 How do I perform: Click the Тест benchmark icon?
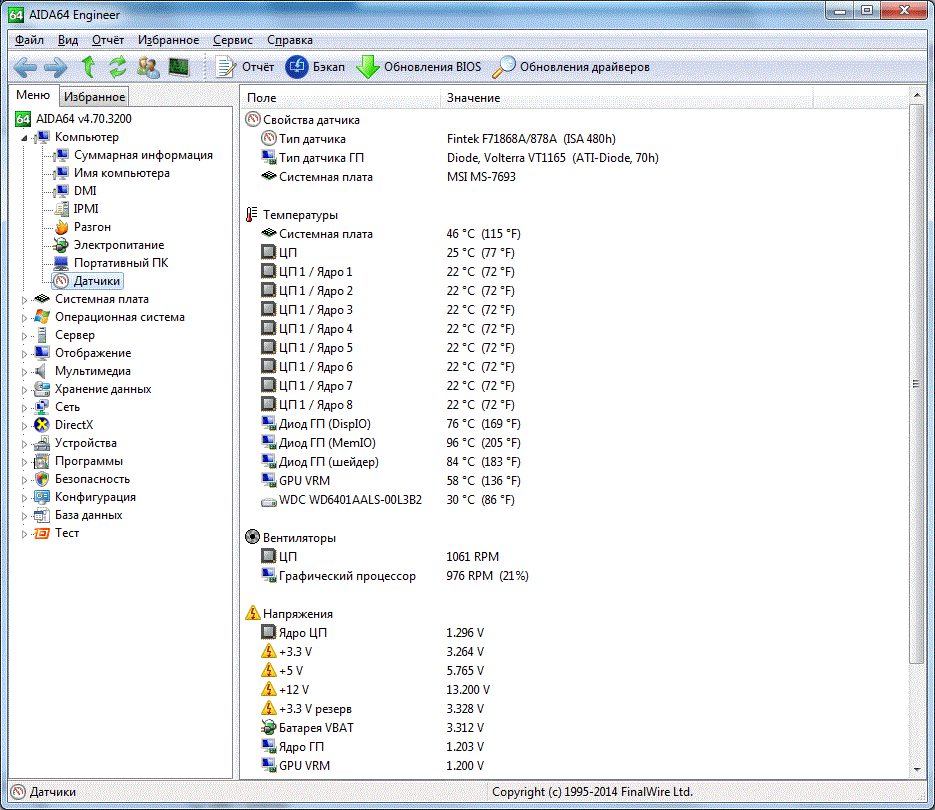[42, 533]
